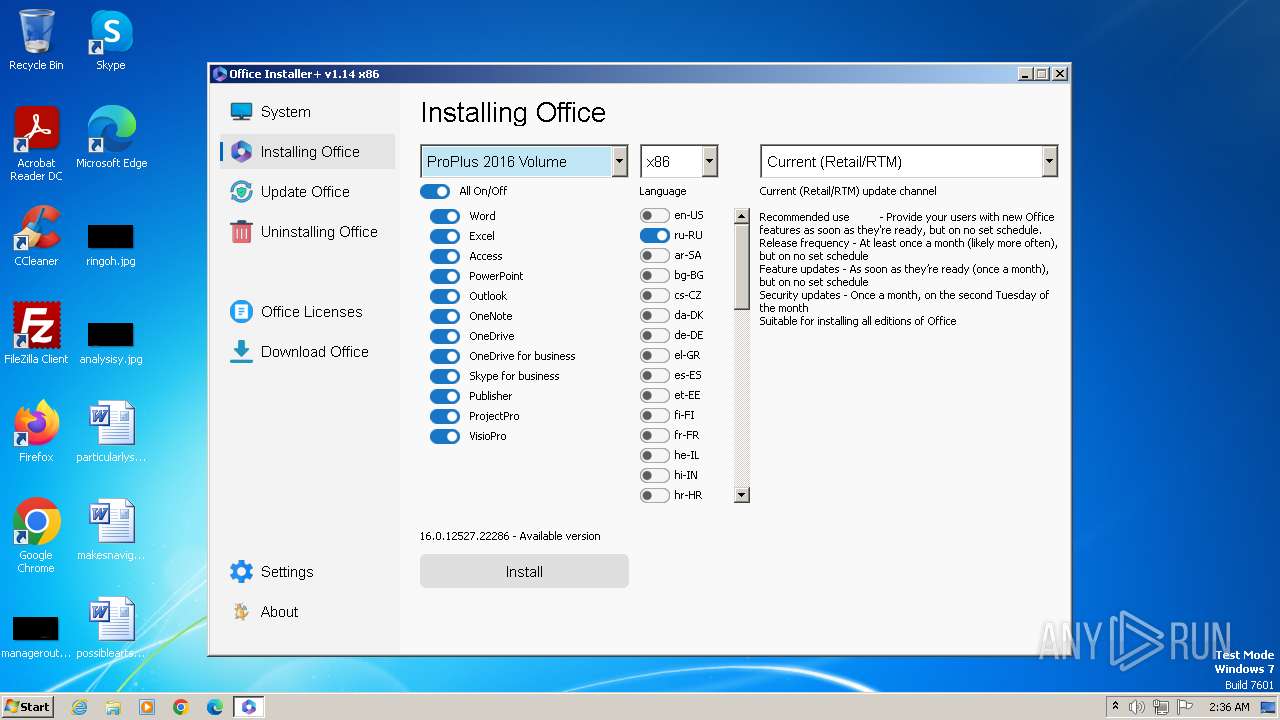The width and height of the screenshot is (1280, 720).
Task: Select the Installing Office sidebar icon
Action: click(241, 152)
